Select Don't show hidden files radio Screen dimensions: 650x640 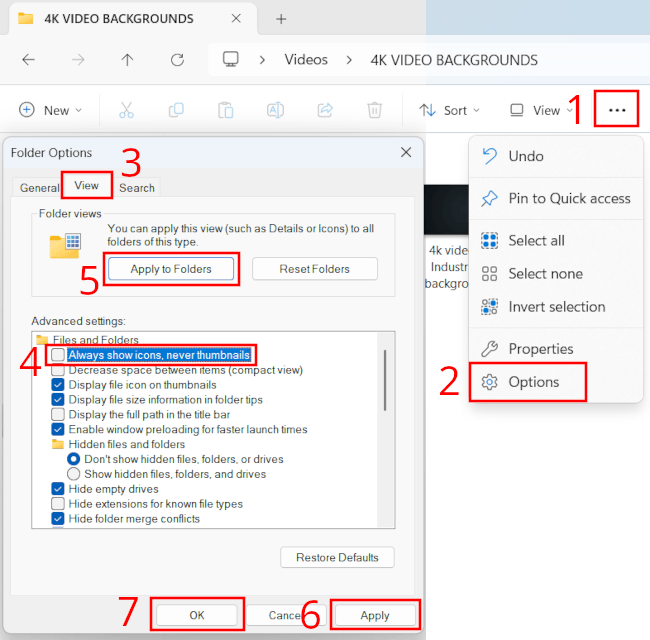tap(73, 459)
